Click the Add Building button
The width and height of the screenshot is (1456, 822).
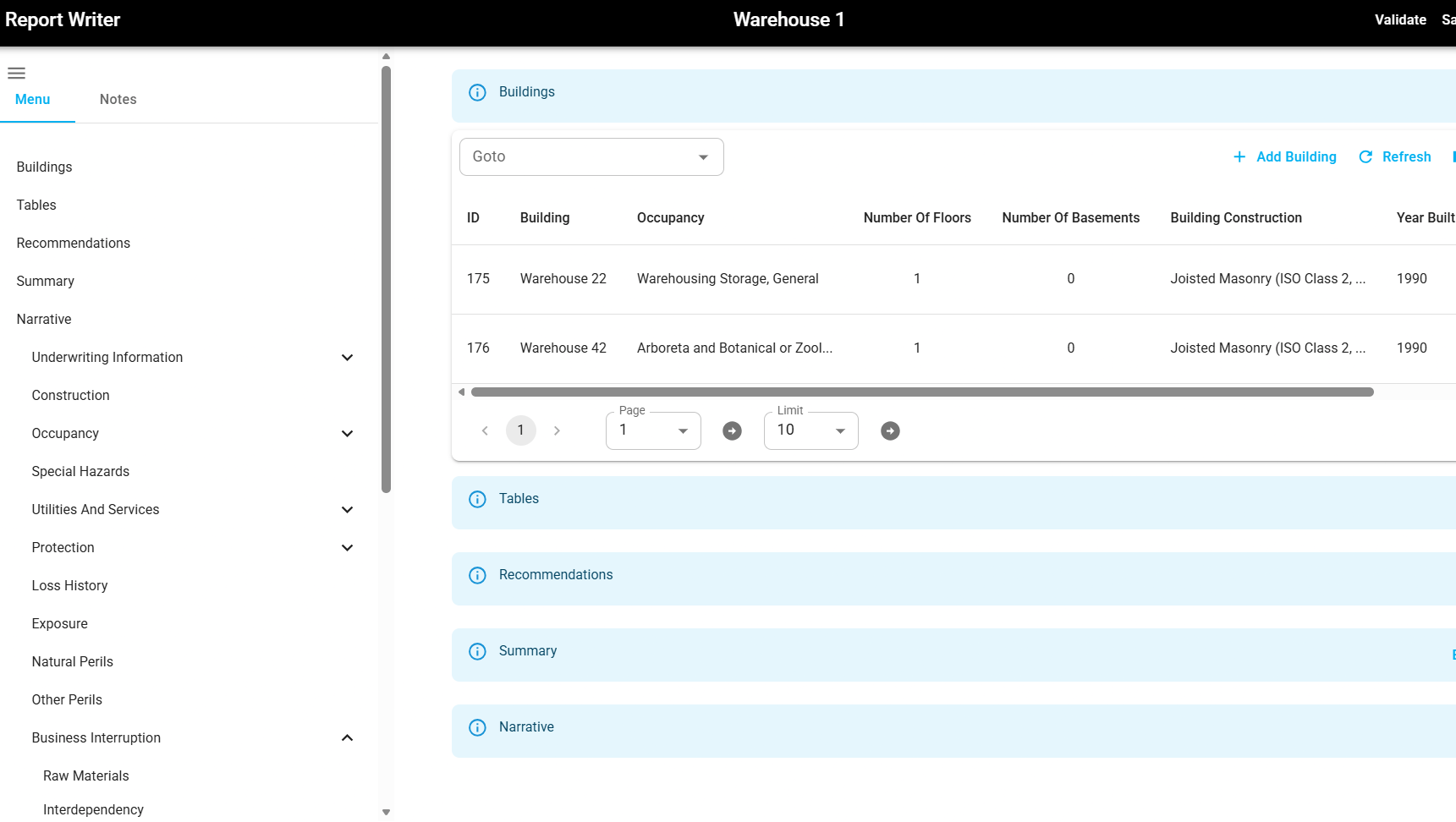(1284, 156)
